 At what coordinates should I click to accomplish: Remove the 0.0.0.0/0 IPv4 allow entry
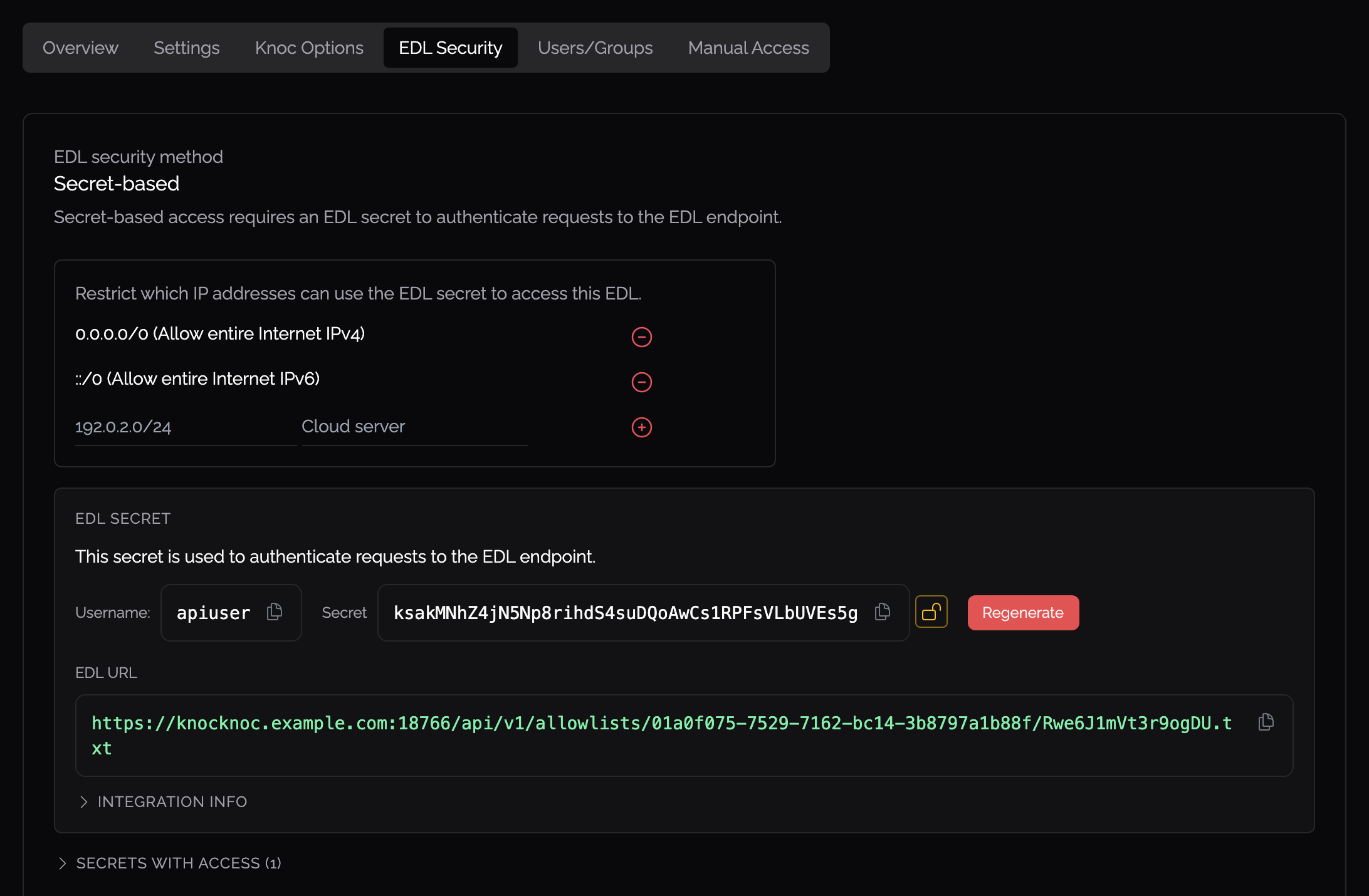tap(641, 337)
